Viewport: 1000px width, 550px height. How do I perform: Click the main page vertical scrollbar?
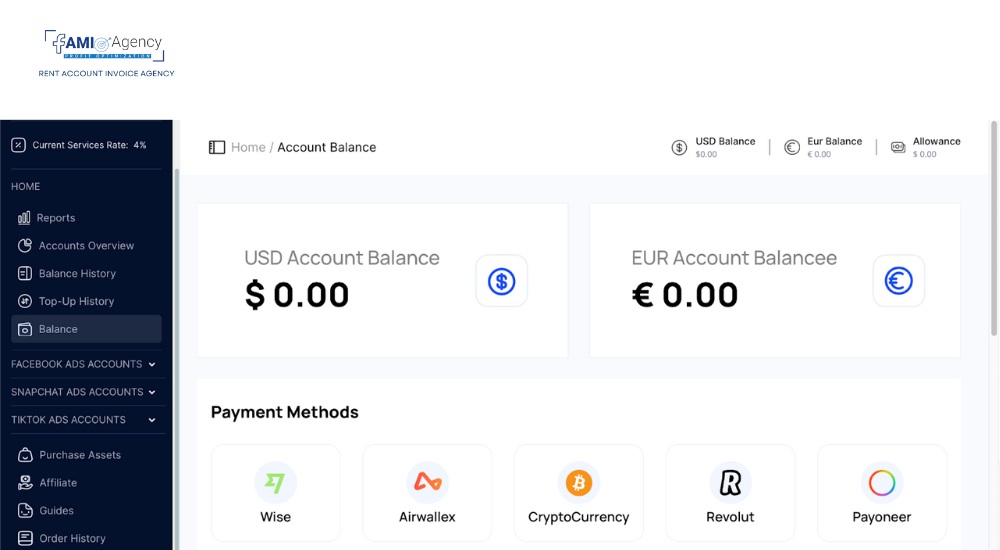(x=994, y=228)
